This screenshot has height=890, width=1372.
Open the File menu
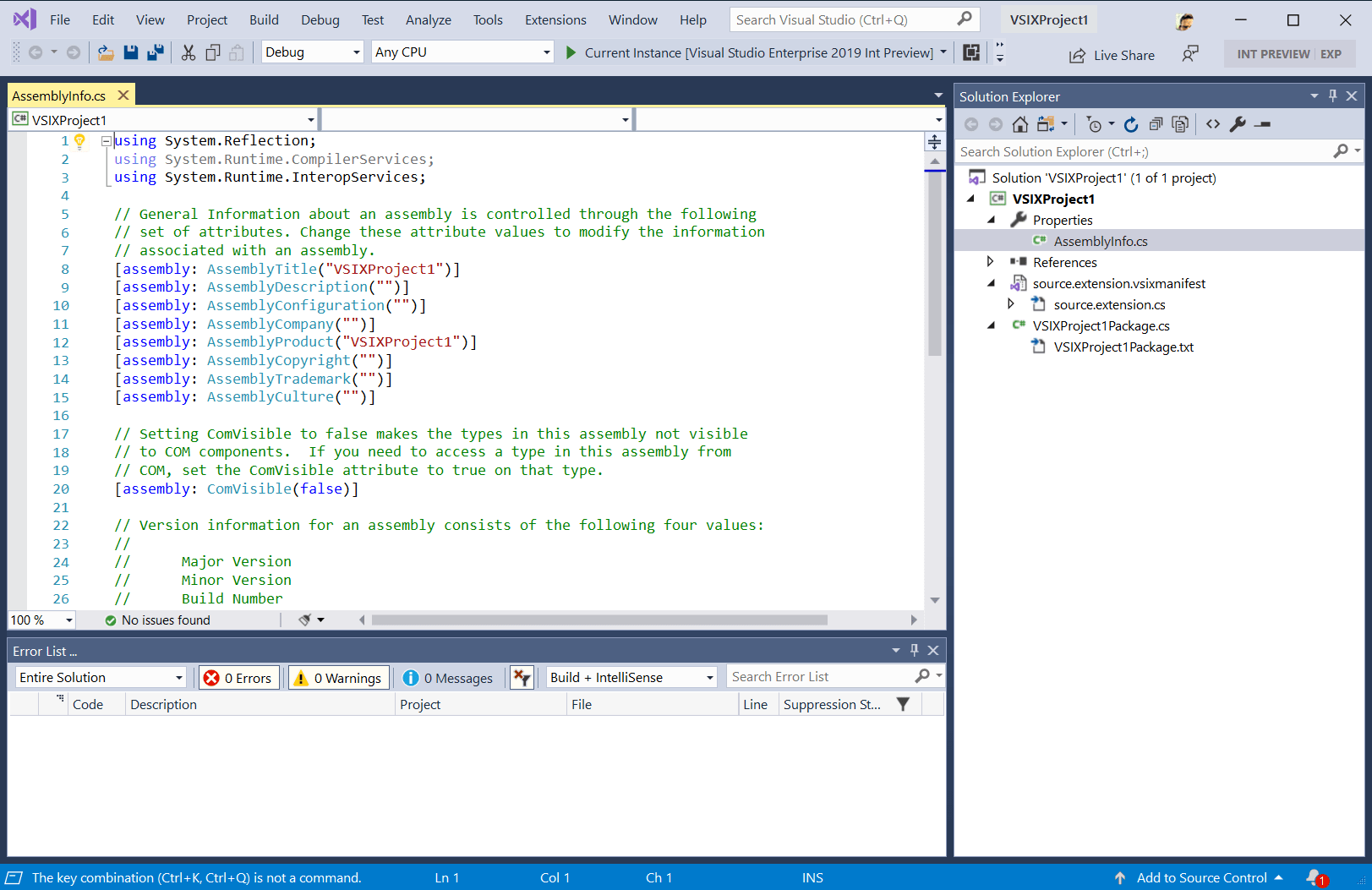60,19
